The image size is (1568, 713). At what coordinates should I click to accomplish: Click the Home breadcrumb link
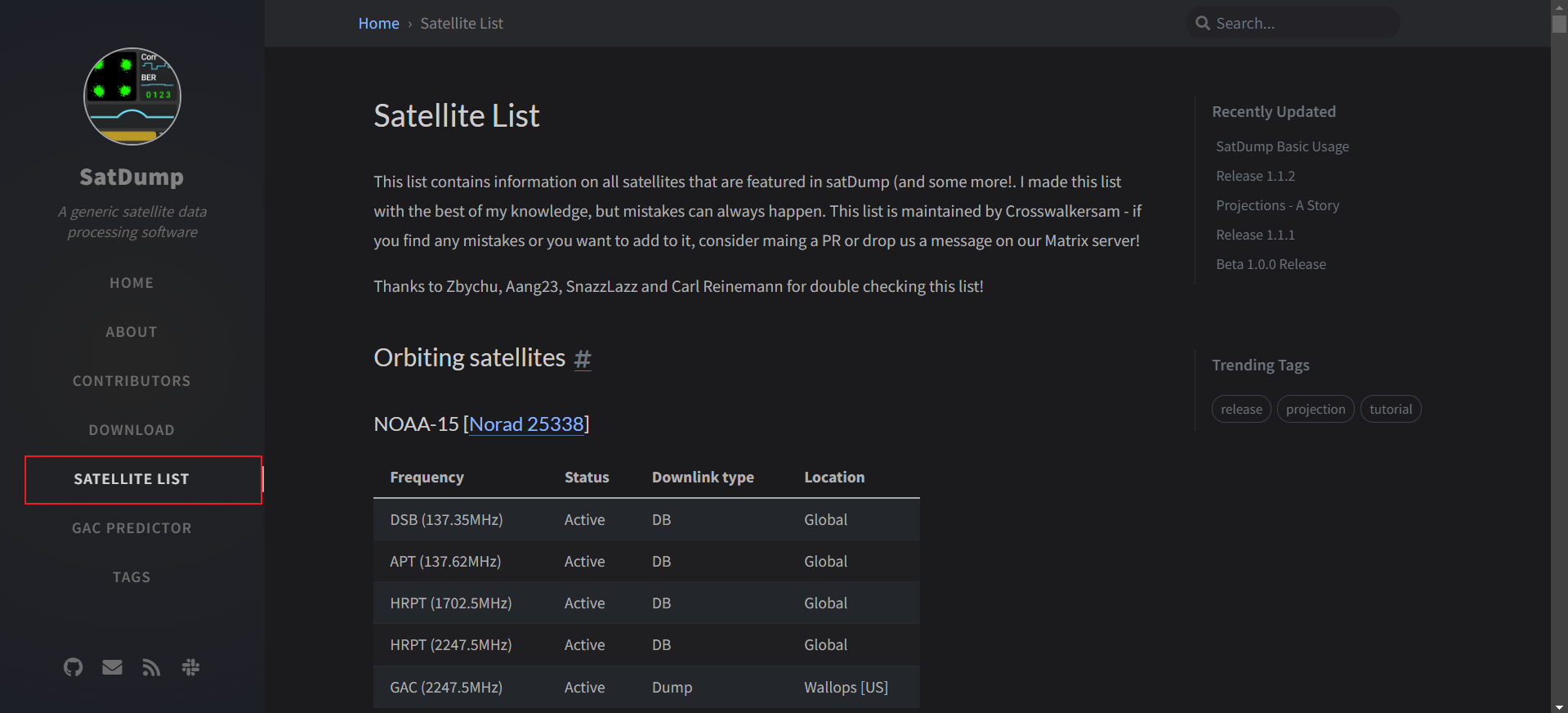pyautogui.click(x=378, y=24)
